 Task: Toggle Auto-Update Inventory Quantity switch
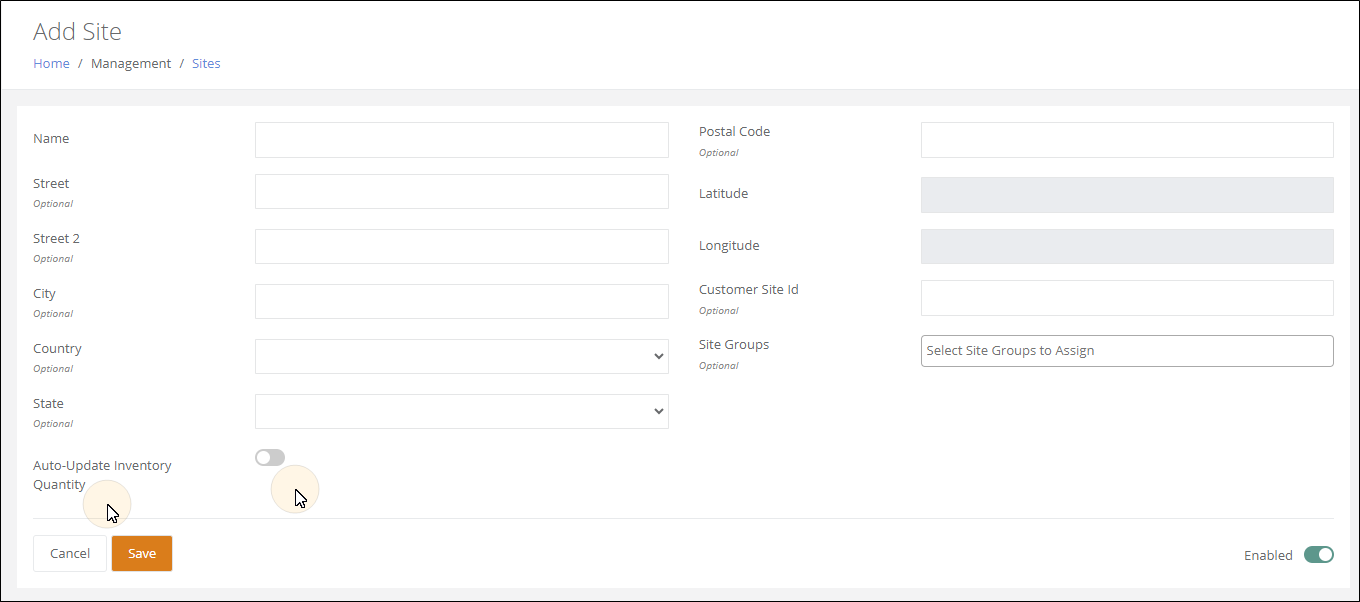pyautogui.click(x=270, y=457)
